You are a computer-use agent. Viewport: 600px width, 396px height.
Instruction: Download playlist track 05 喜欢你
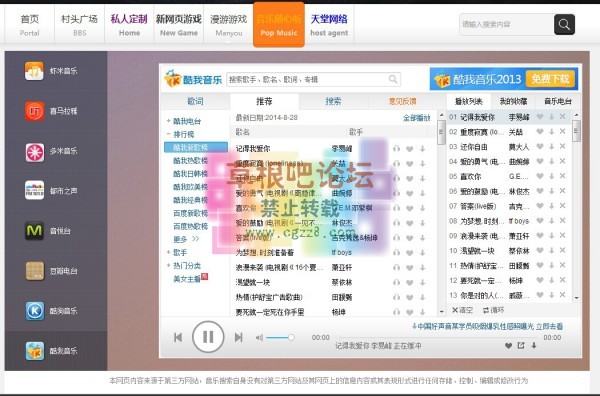pyautogui.click(x=551, y=176)
